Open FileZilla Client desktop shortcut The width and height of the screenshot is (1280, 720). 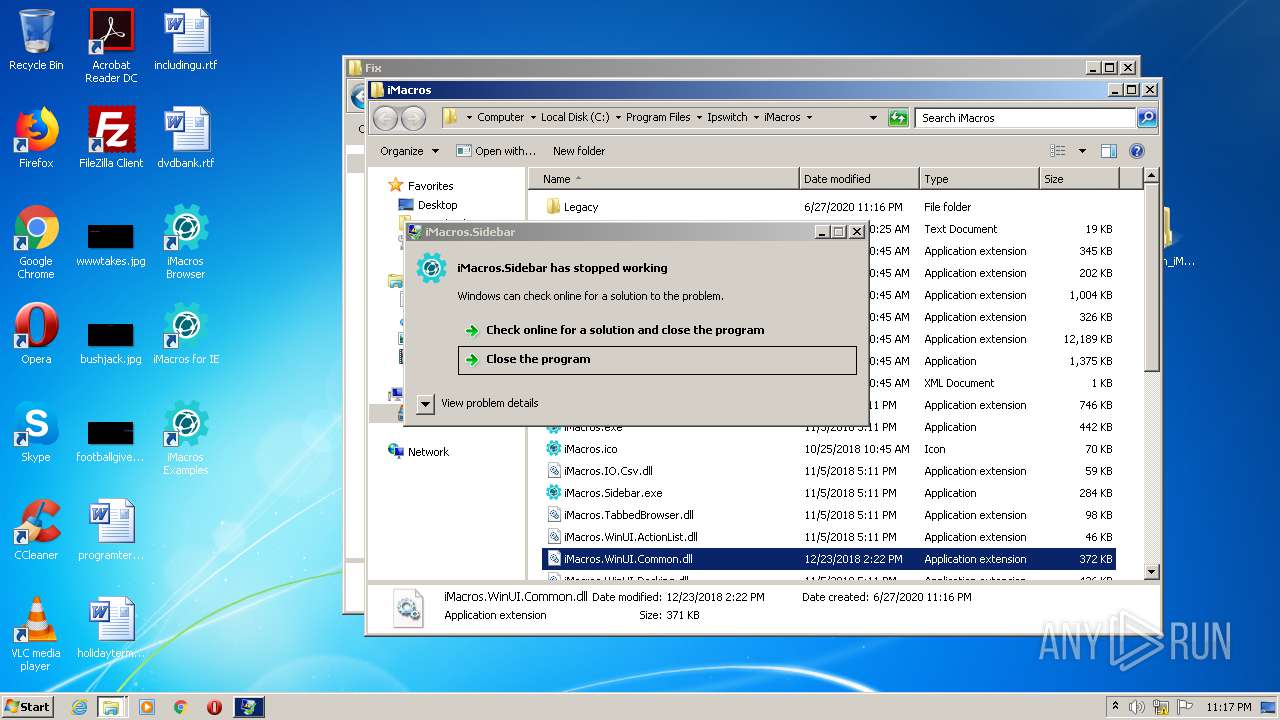pyautogui.click(x=111, y=138)
